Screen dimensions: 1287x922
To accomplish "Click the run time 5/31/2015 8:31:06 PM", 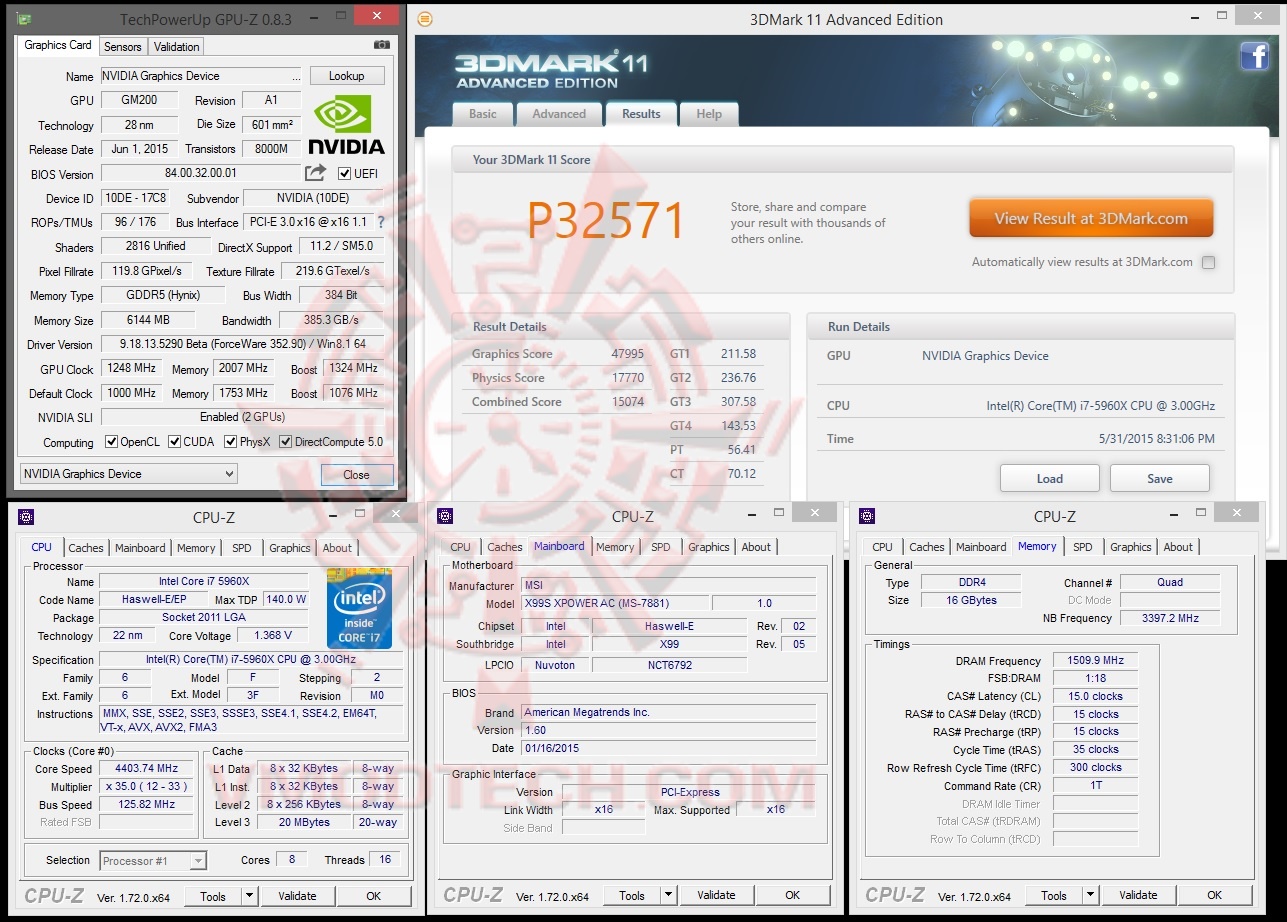I will pos(1157,439).
